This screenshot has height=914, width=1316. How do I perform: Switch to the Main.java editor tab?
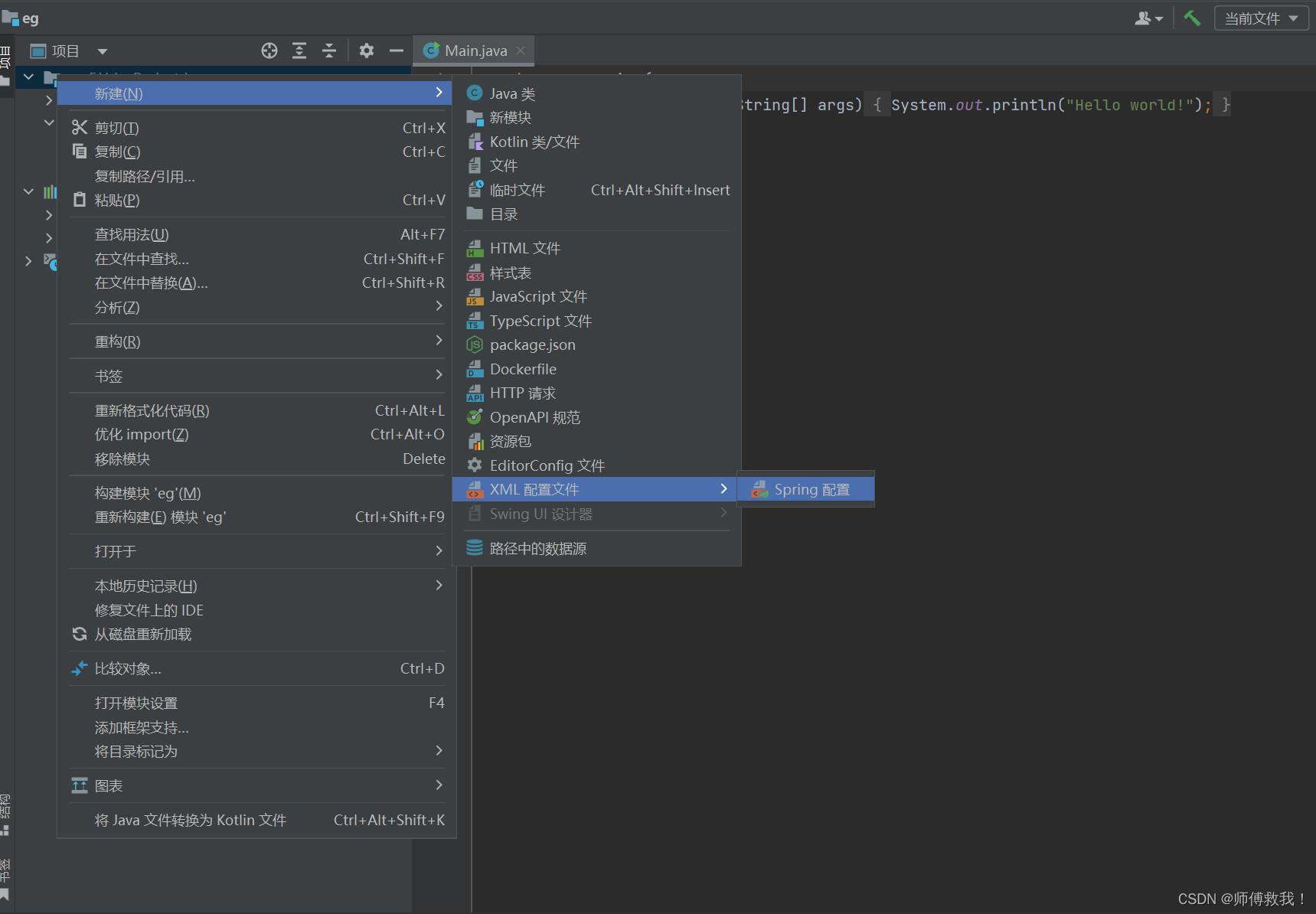pos(475,51)
